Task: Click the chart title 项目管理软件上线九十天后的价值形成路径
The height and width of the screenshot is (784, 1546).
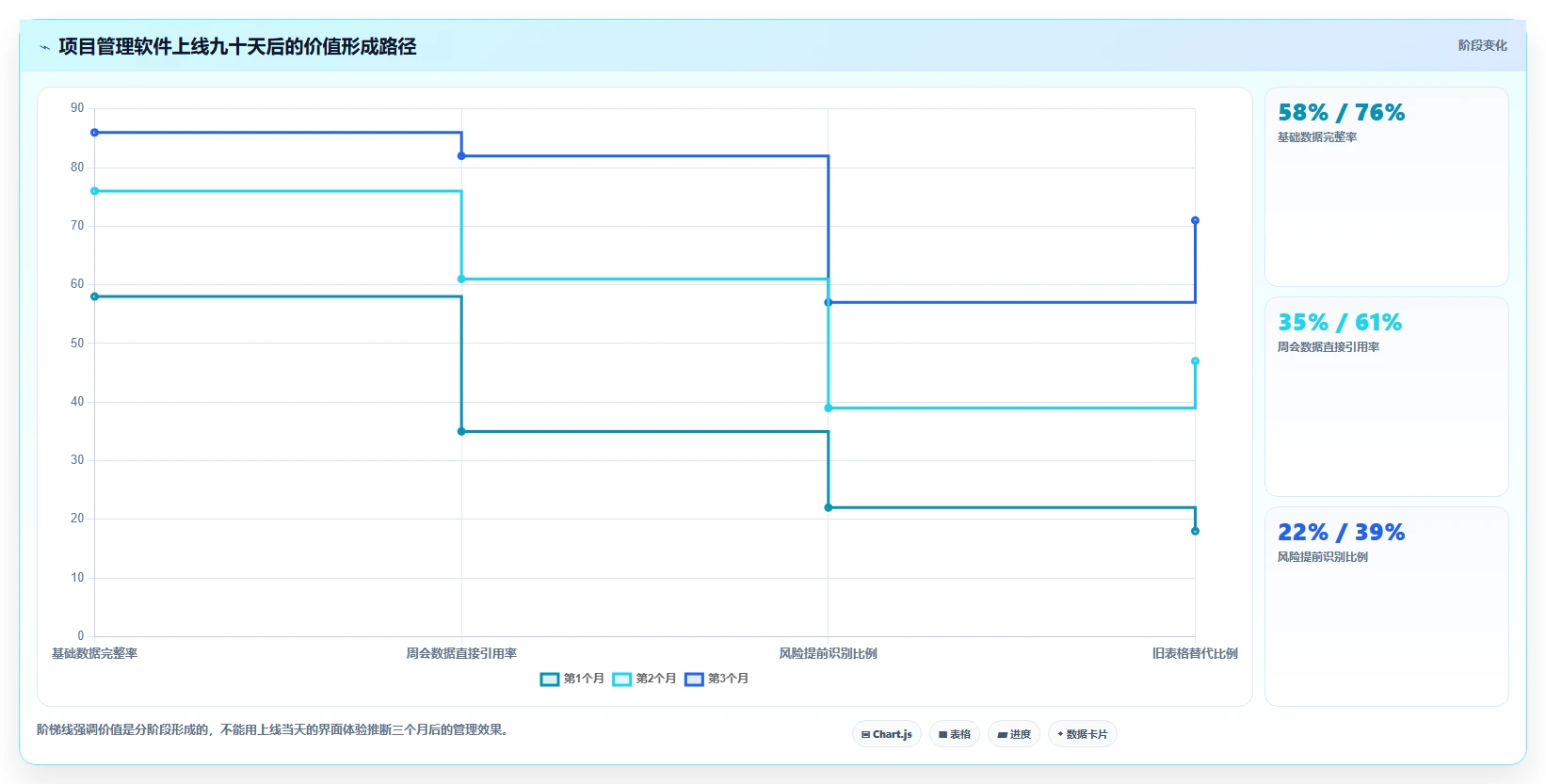Action: [x=237, y=47]
